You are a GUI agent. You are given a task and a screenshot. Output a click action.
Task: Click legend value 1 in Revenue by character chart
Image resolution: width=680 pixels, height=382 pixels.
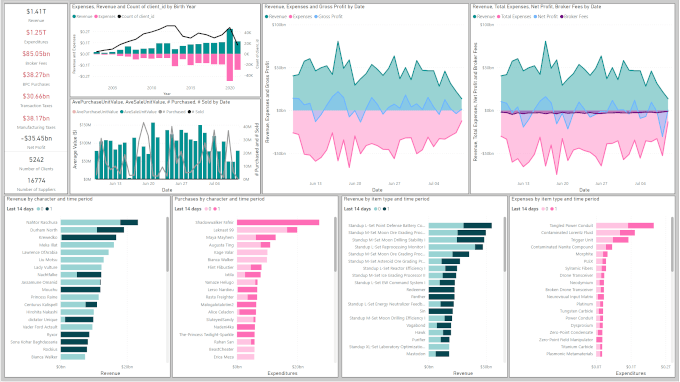49,209
